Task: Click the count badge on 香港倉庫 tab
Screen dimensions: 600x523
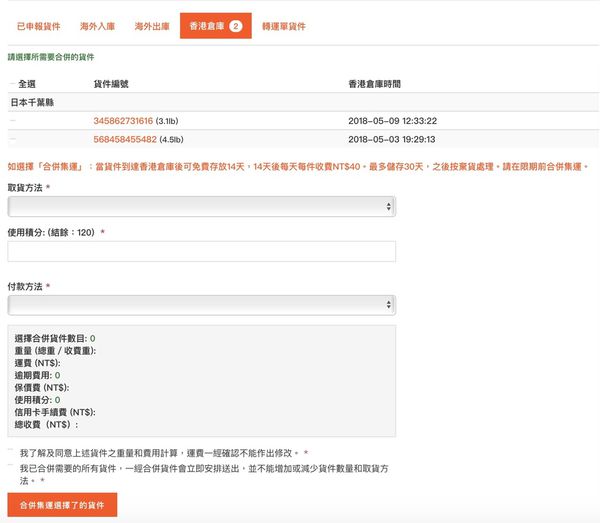Action: 234,27
